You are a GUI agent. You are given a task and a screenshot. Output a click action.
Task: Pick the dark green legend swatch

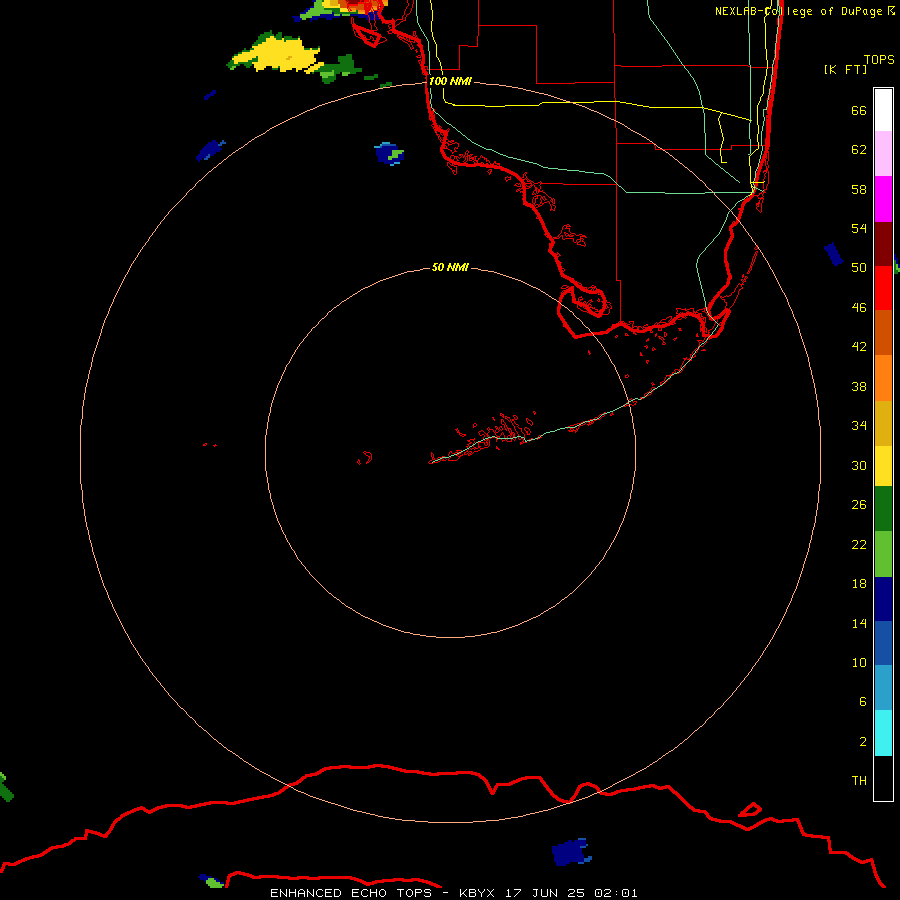pos(883,509)
